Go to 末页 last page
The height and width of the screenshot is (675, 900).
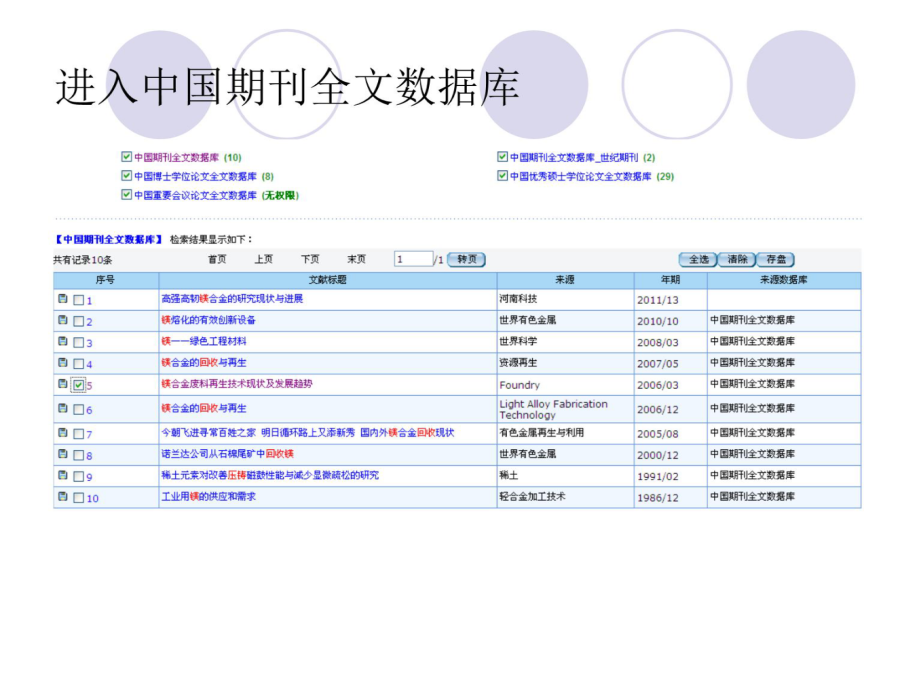pyautogui.click(x=356, y=259)
